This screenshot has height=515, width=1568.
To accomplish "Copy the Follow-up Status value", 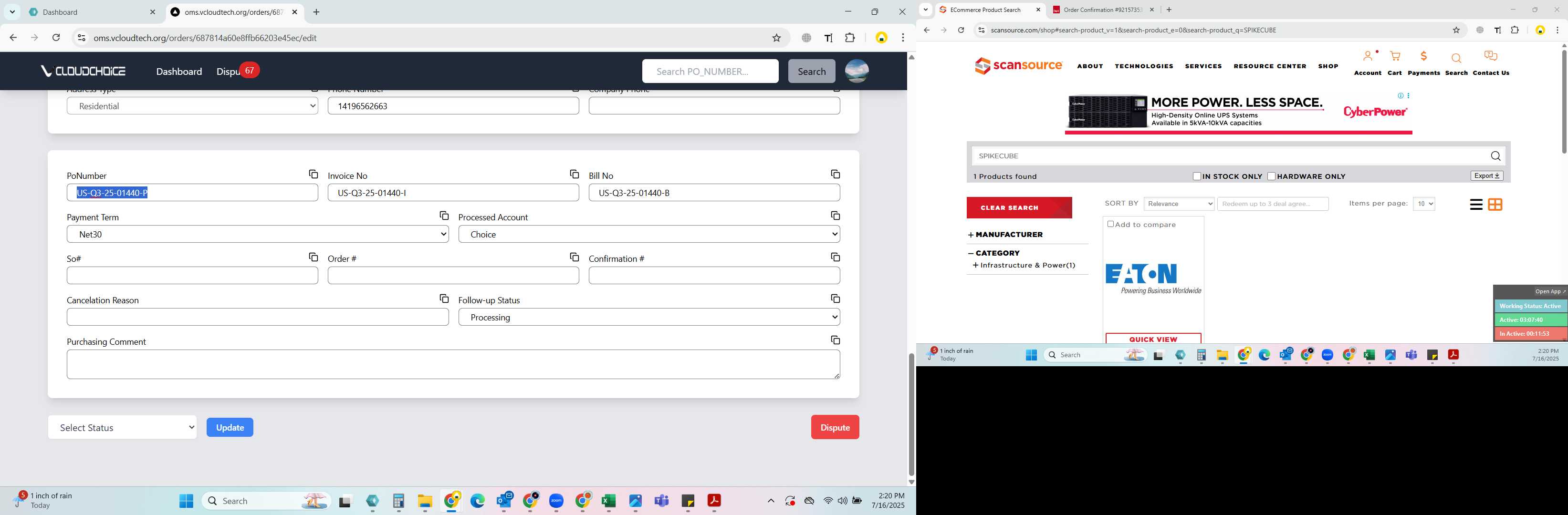I will [835, 299].
